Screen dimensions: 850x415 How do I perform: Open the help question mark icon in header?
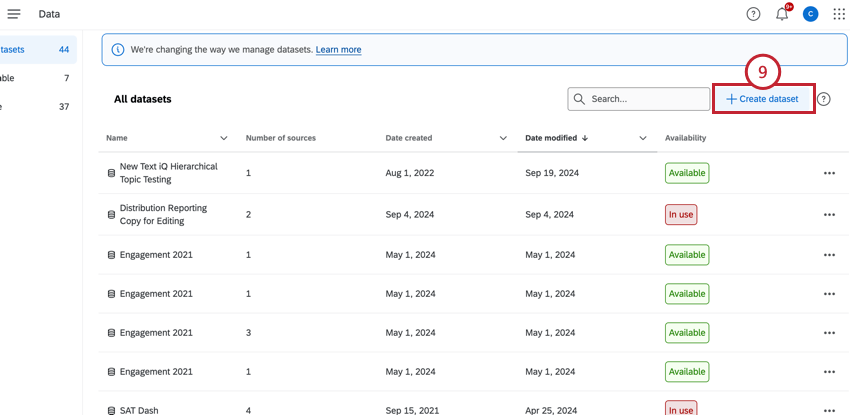[x=753, y=14]
